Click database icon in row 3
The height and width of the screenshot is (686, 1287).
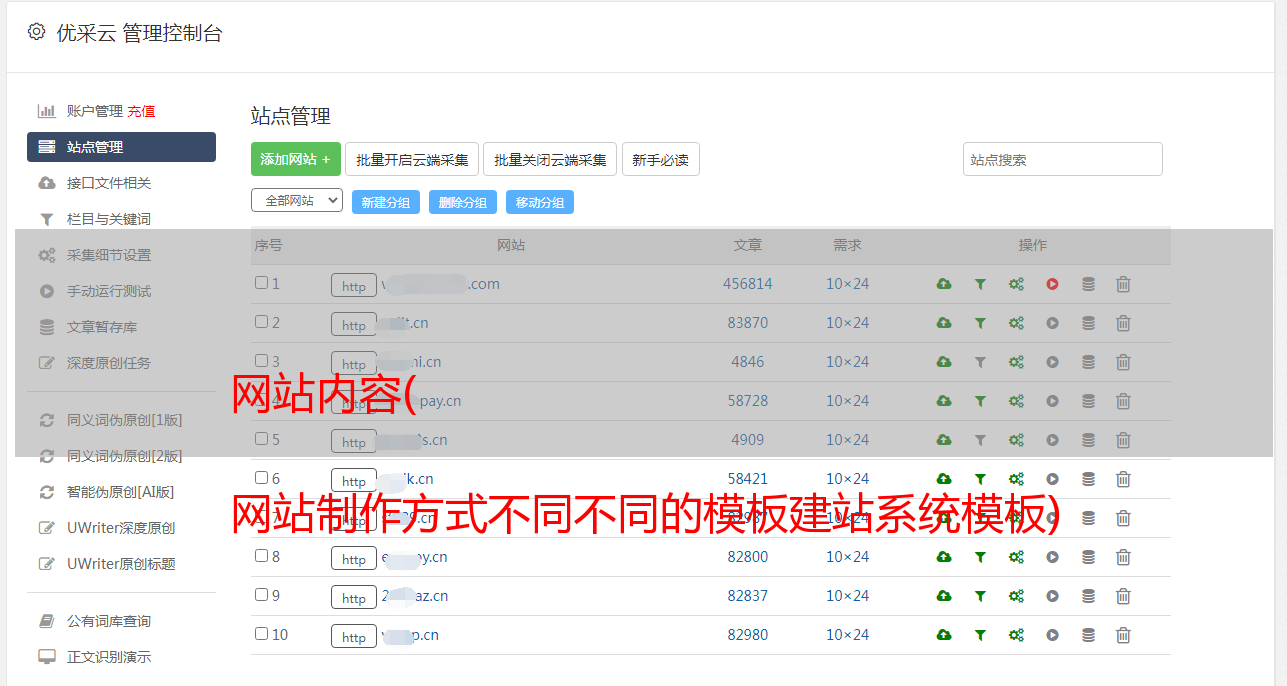point(1088,362)
